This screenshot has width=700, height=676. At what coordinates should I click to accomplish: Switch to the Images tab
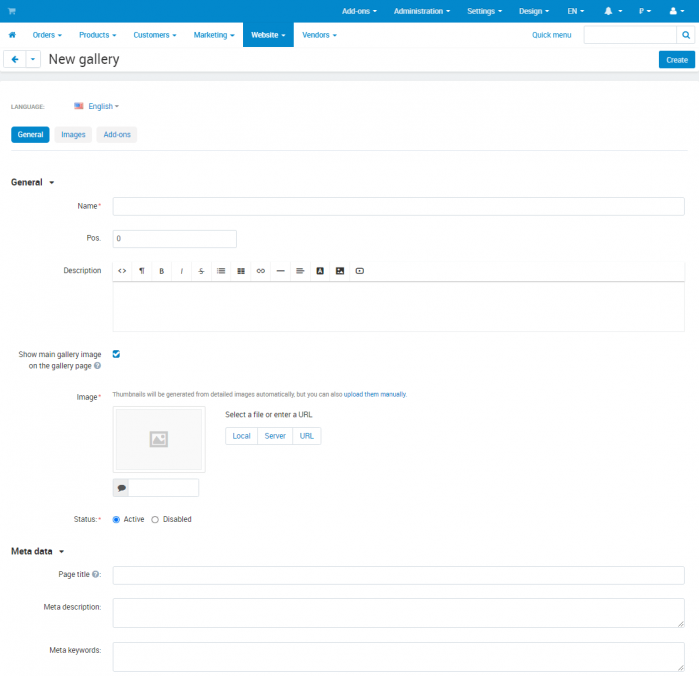[x=73, y=134]
